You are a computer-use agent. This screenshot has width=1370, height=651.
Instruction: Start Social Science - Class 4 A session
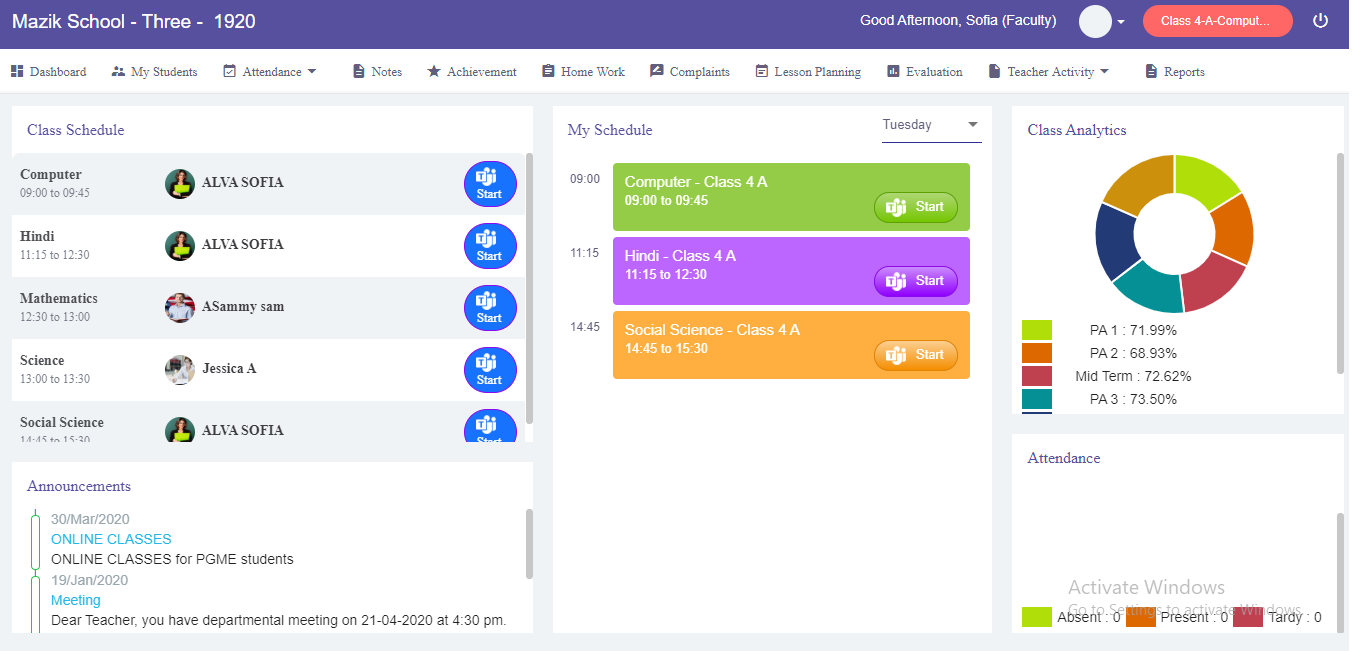point(916,355)
